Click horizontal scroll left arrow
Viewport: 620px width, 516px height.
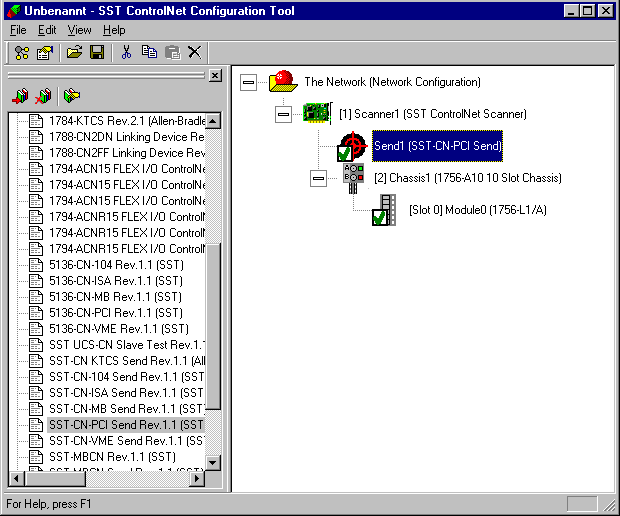(x=16, y=478)
